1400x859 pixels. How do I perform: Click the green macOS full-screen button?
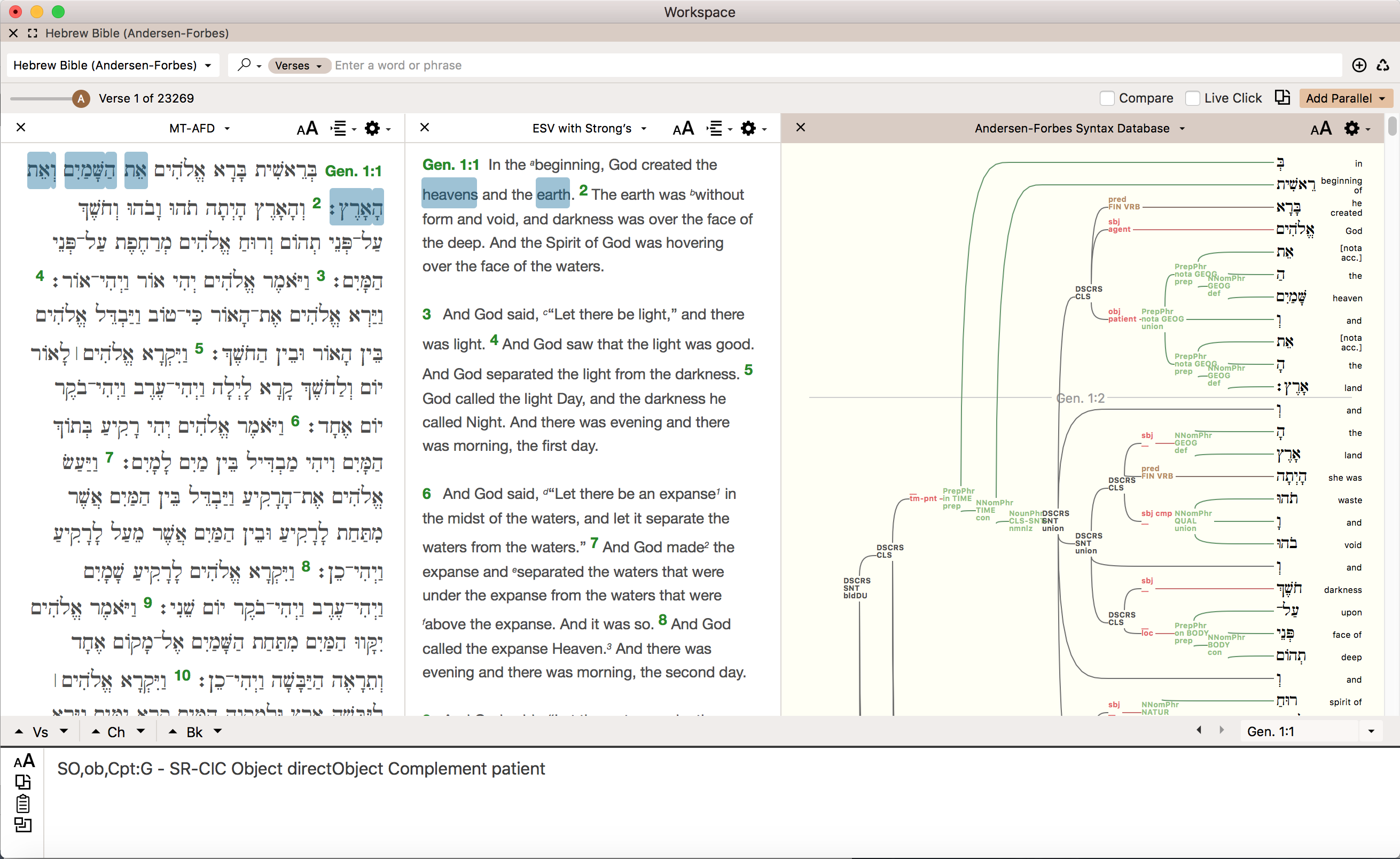coord(59,11)
